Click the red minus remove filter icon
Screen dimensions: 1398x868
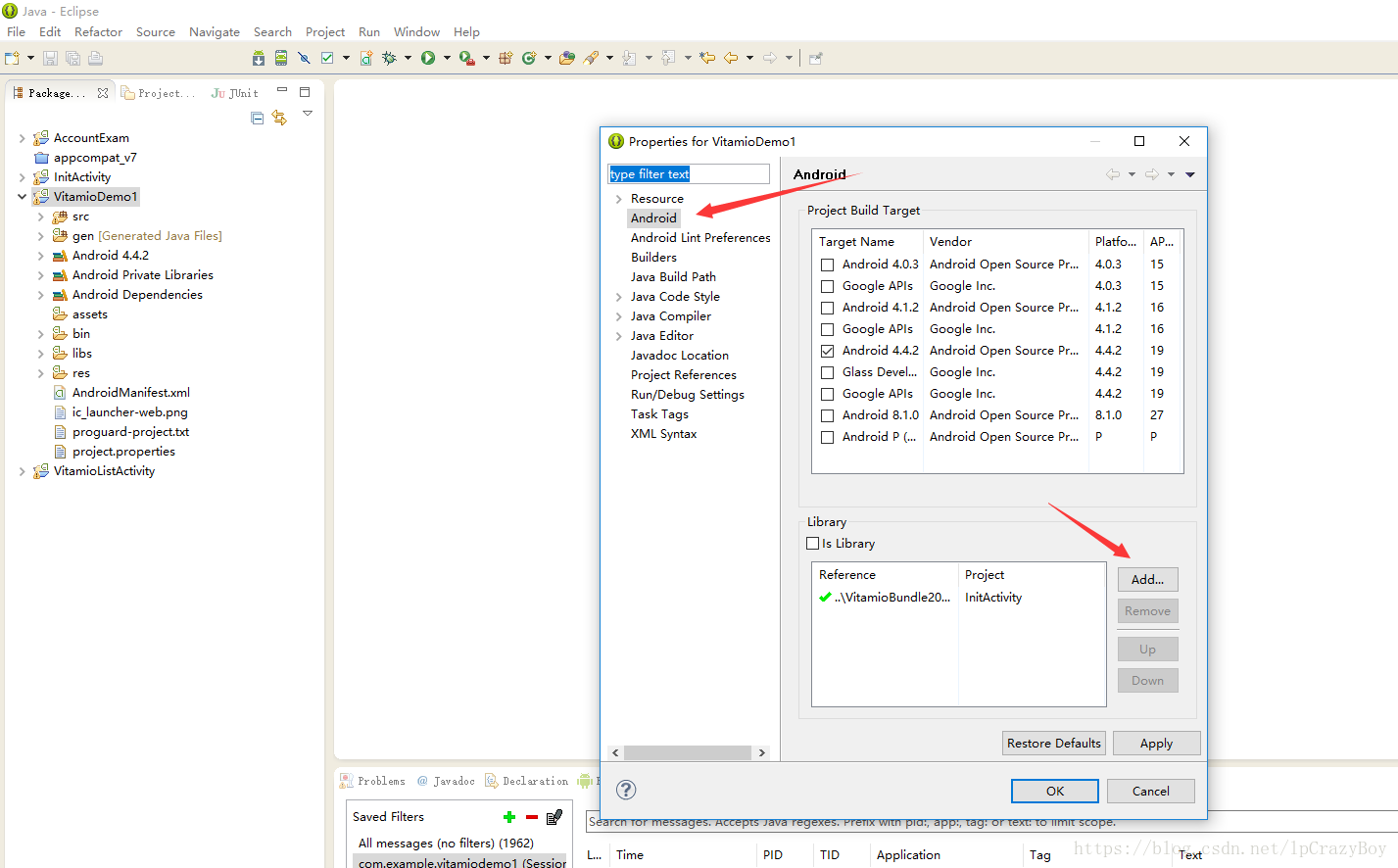point(531,817)
